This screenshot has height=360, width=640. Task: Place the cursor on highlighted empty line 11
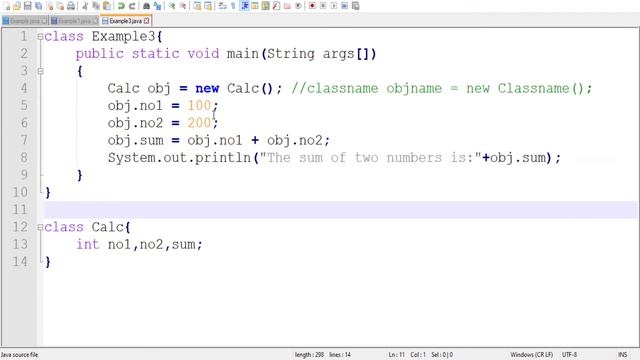[340, 209]
